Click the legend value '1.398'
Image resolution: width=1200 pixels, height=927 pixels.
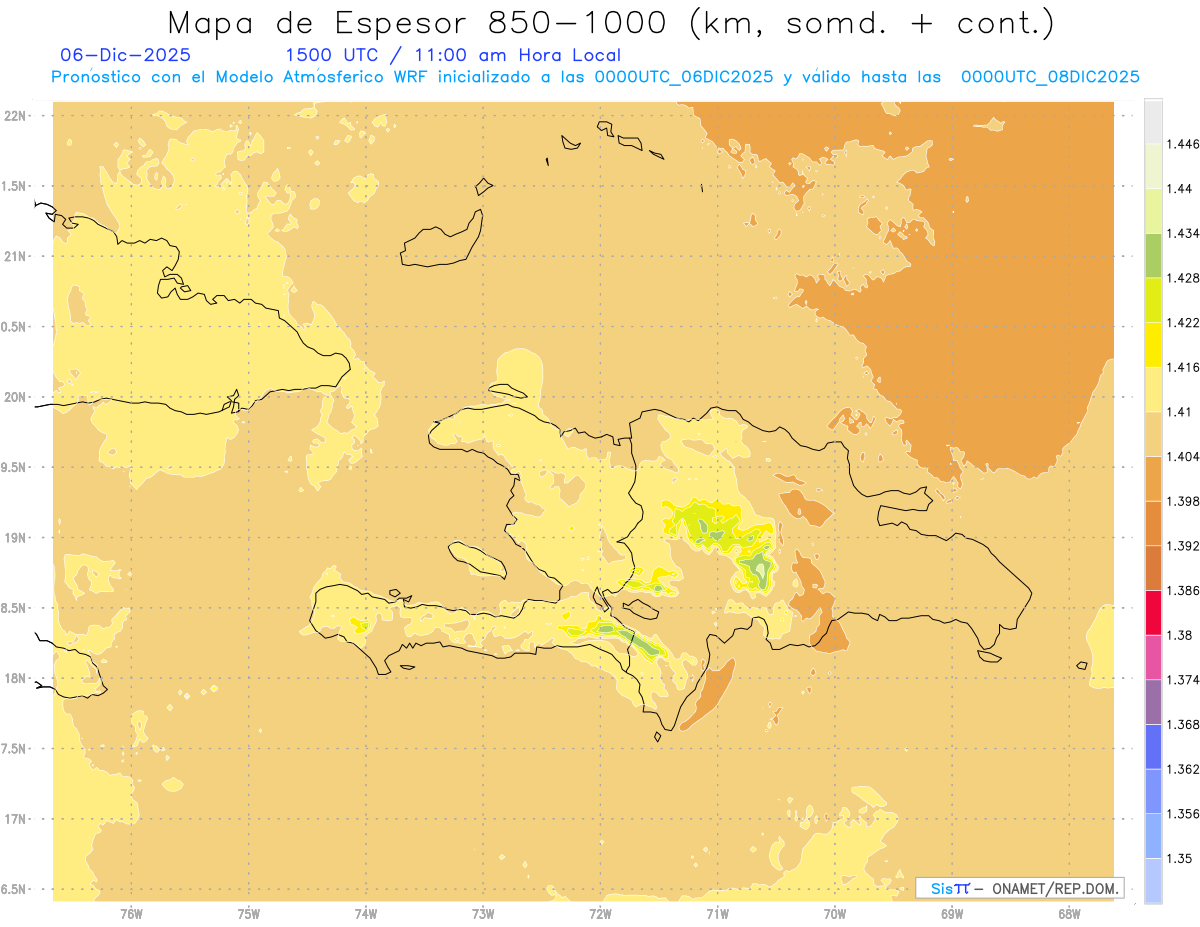click(1185, 501)
